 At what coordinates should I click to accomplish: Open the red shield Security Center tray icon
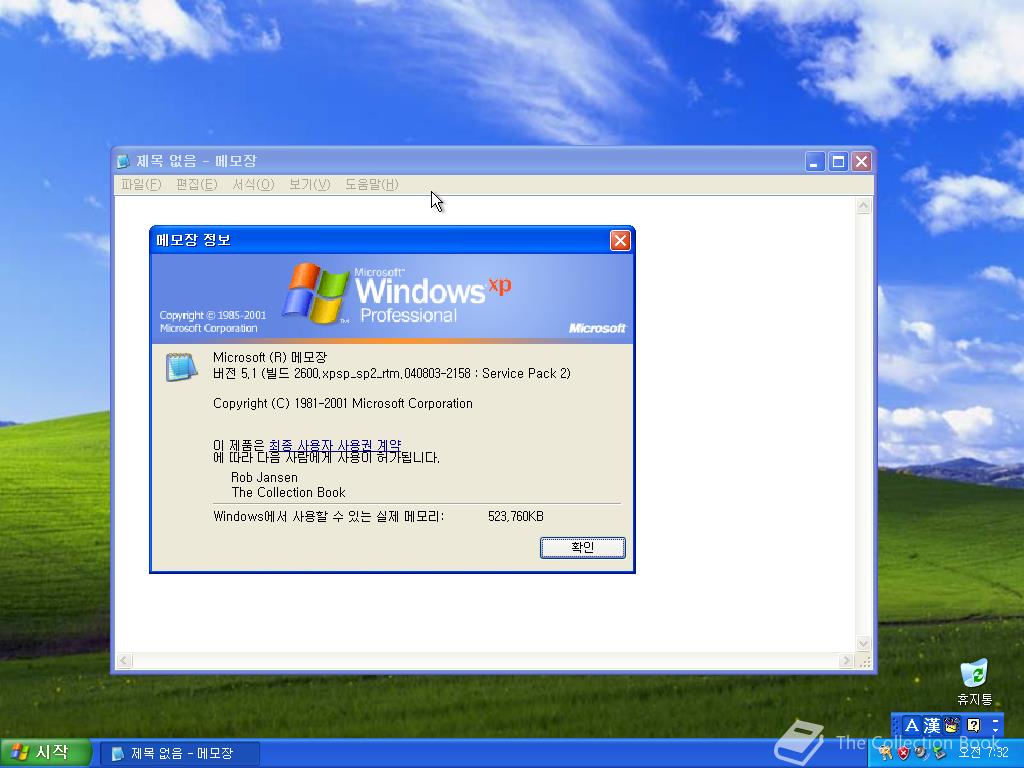pyautogui.click(x=903, y=753)
